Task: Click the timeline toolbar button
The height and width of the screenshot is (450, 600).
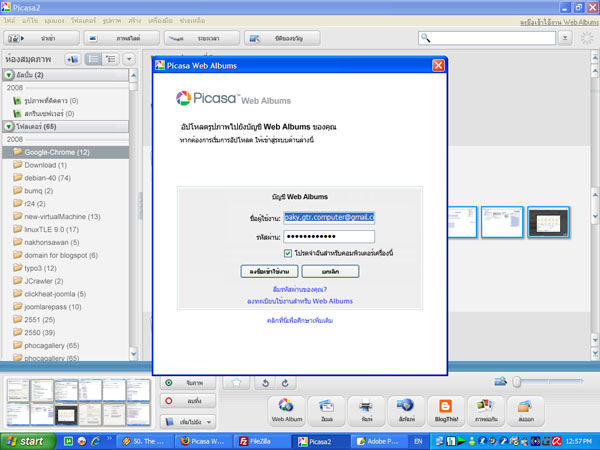Action: tap(202, 38)
